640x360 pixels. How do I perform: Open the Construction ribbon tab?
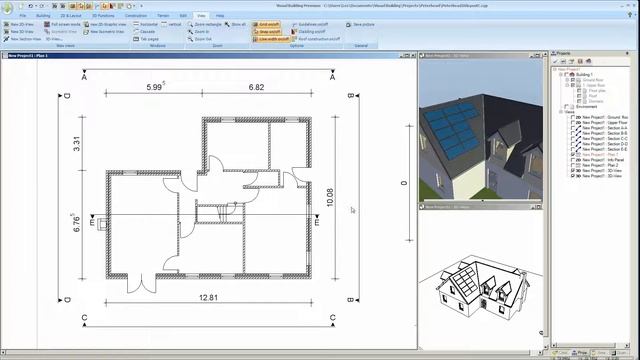(x=136, y=16)
